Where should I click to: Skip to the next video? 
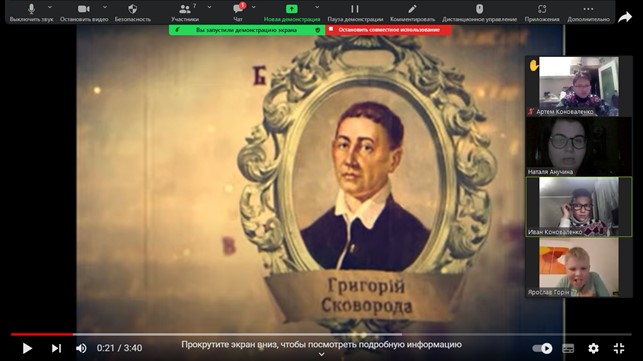point(56,348)
